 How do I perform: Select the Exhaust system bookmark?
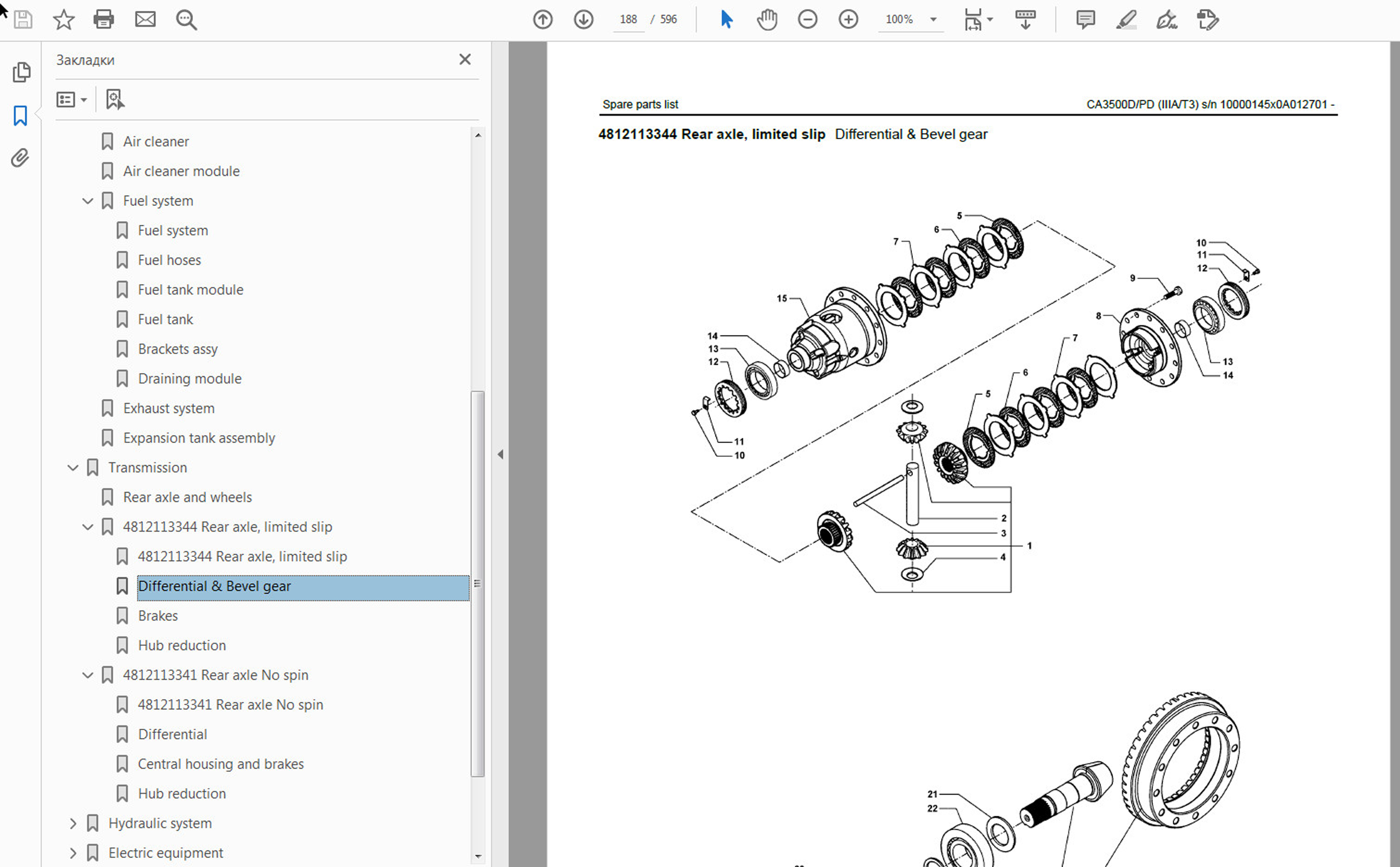click(169, 408)
